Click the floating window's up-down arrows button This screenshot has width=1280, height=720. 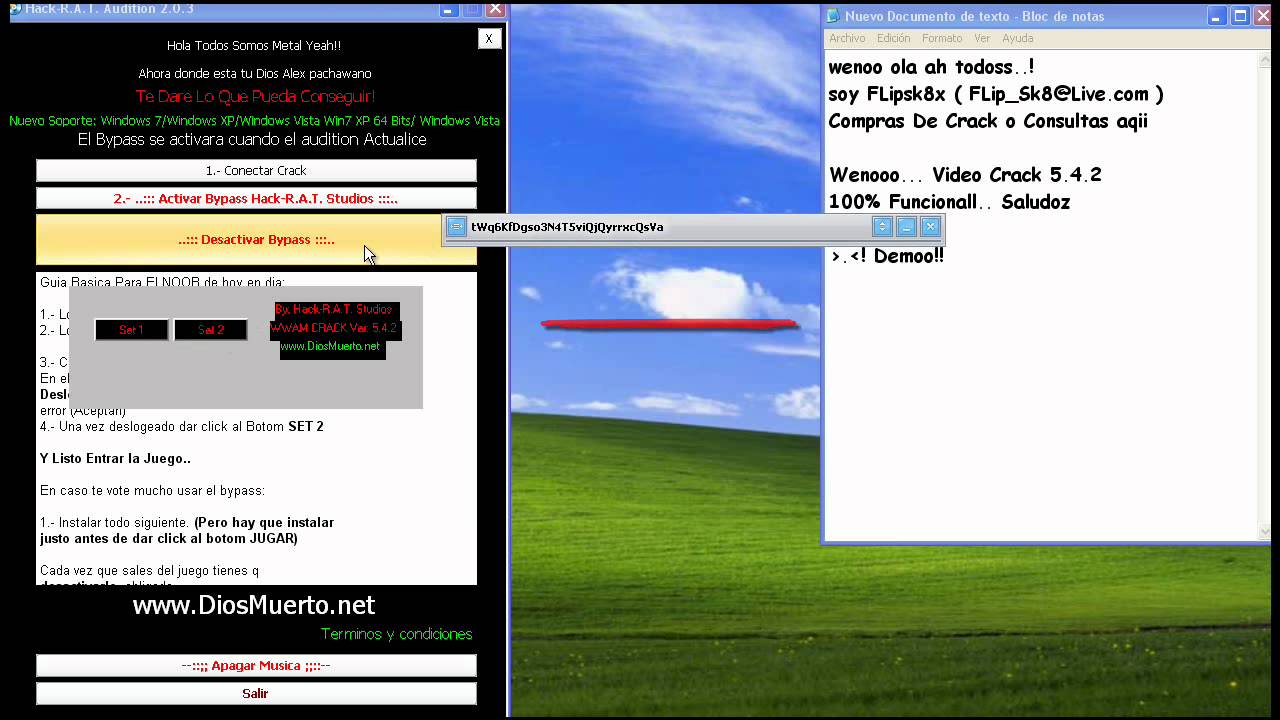[x=882, y=227]
